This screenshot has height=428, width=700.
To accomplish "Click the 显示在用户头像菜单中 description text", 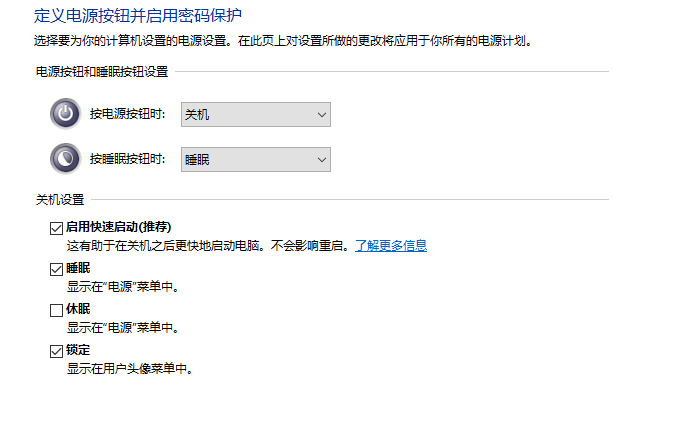I will [128, 368].
